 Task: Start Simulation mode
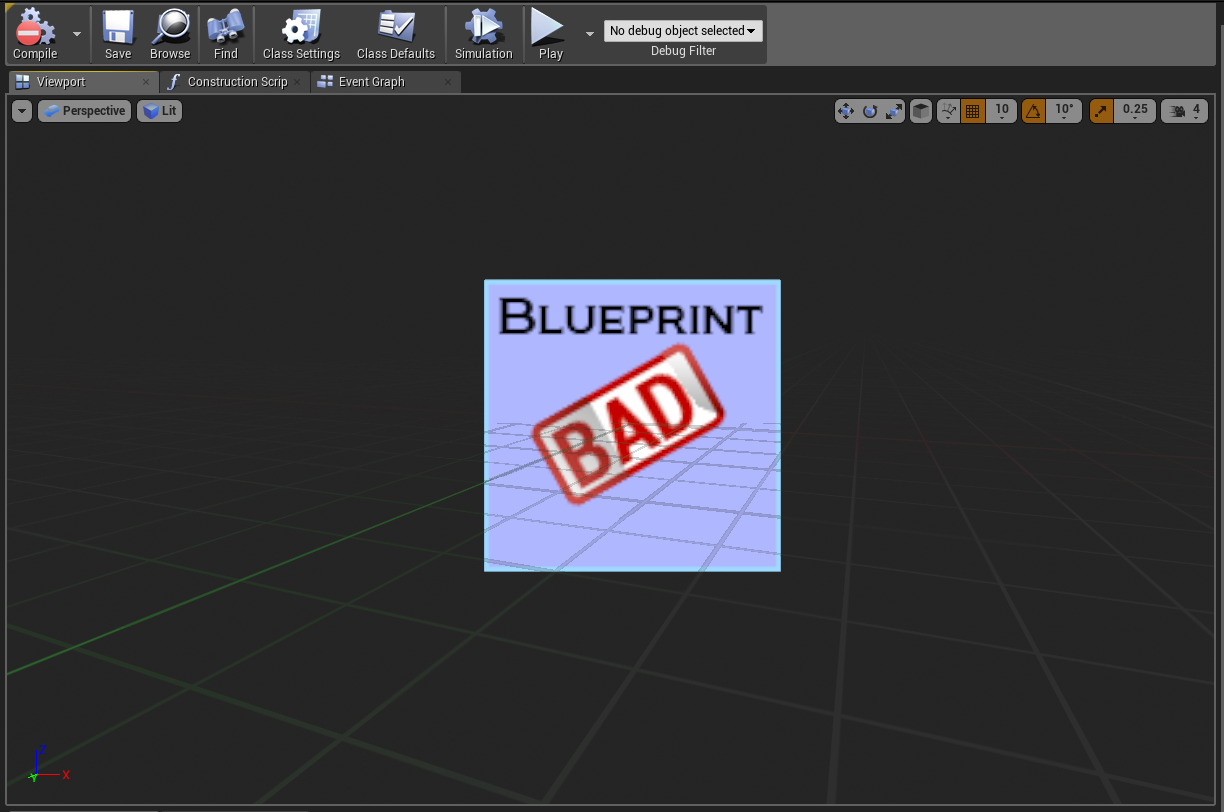(x=484, y=35)
